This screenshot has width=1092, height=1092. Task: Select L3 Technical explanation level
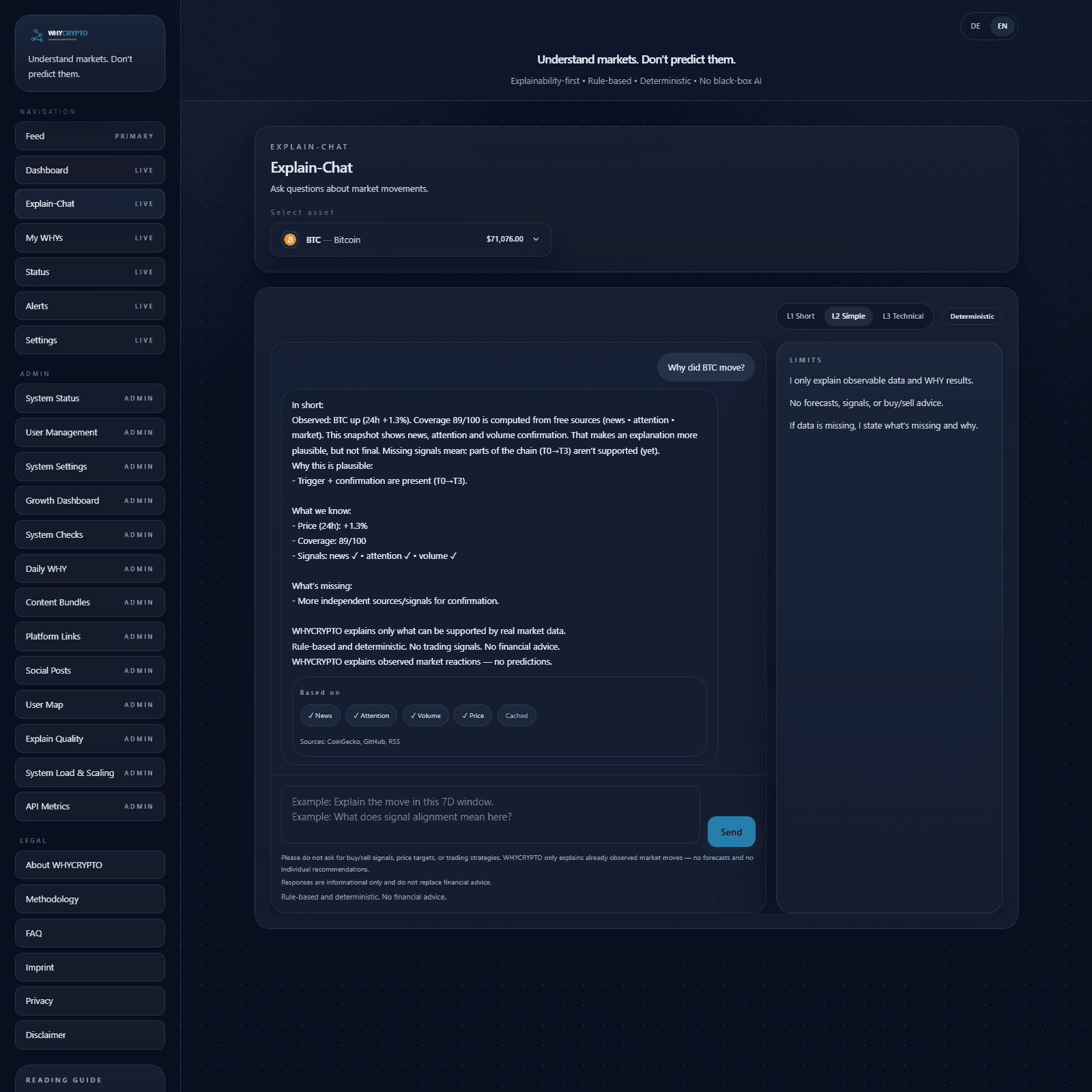[902, 316]
